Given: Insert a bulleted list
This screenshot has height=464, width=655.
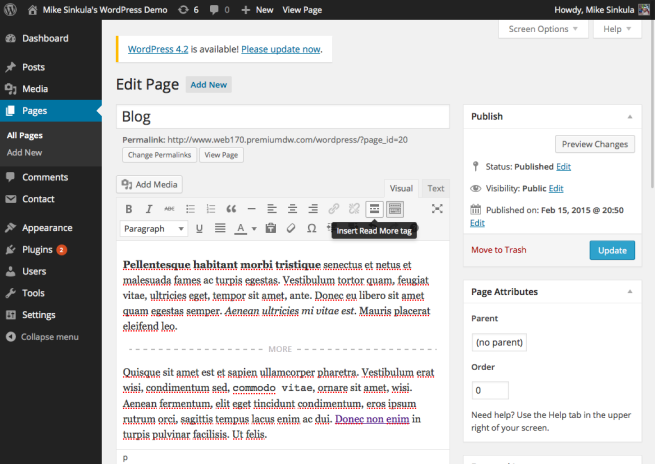Looking at the screenshot, I should tap(190, 209).
